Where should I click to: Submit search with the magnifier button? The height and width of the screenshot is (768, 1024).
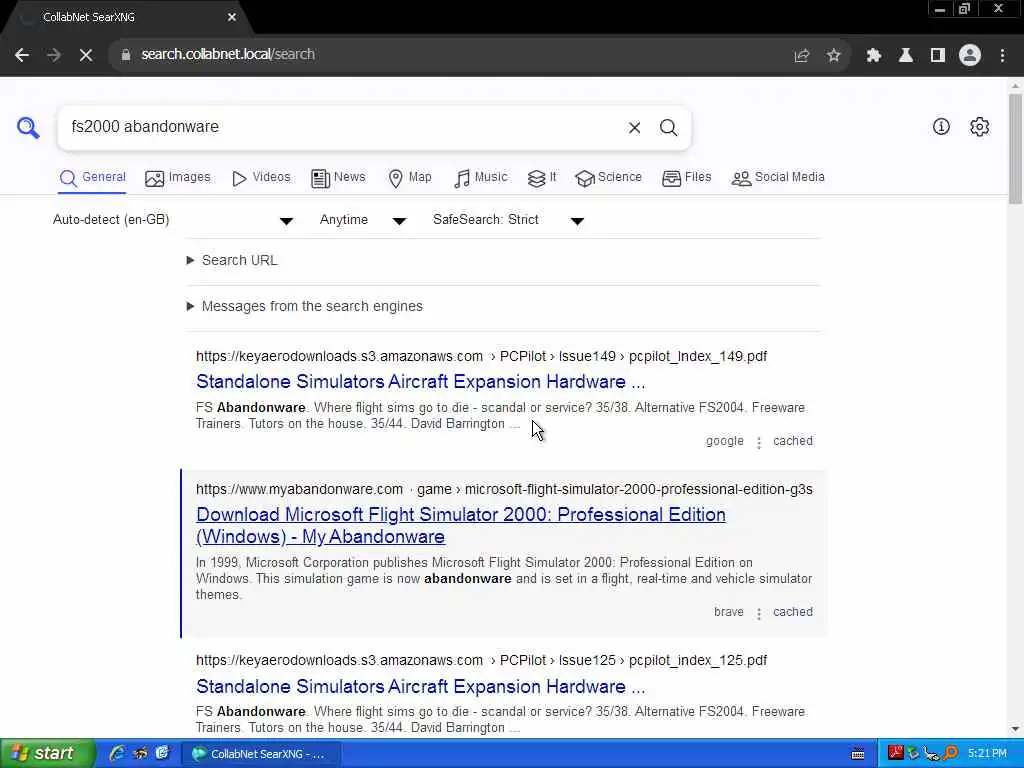click(x=668, y=128)
